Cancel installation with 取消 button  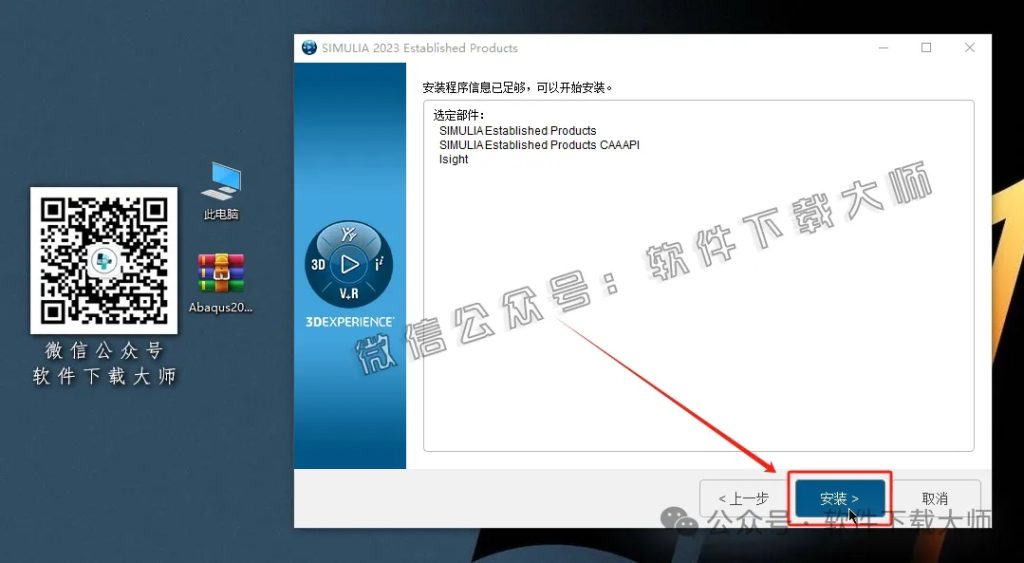coord(935,499)
